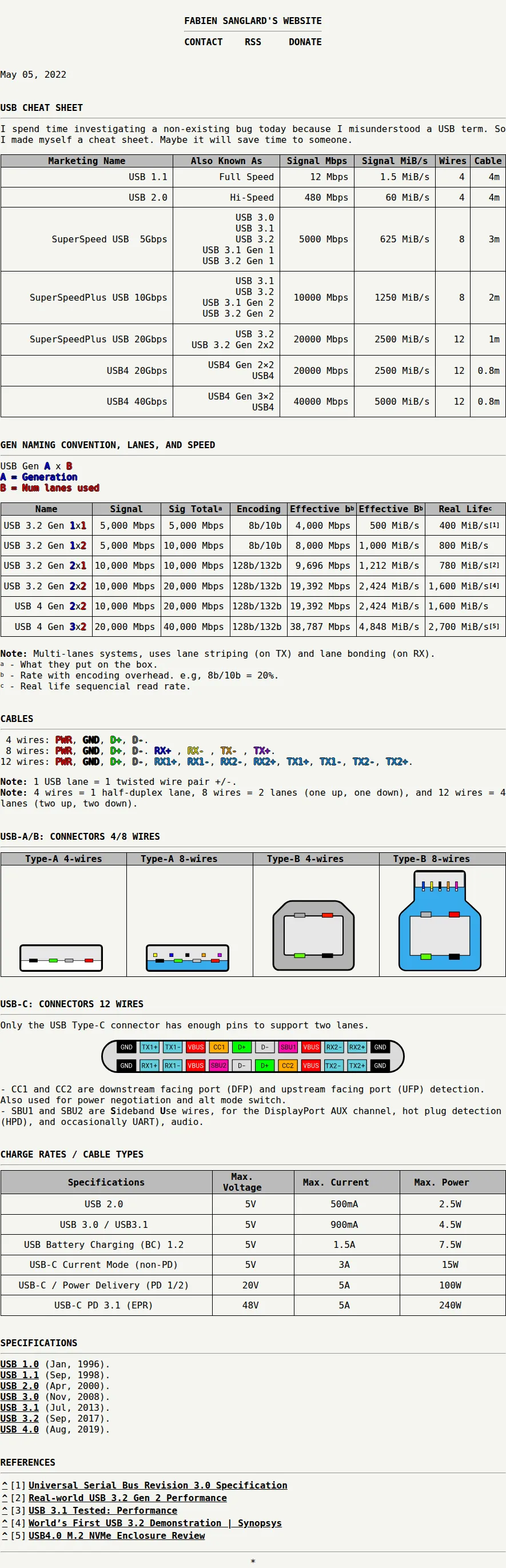This screenshot has width=506, height=1568.
Task: Click the RX1+ pin on the USB-C diagram
Action: click(149, 1065)
